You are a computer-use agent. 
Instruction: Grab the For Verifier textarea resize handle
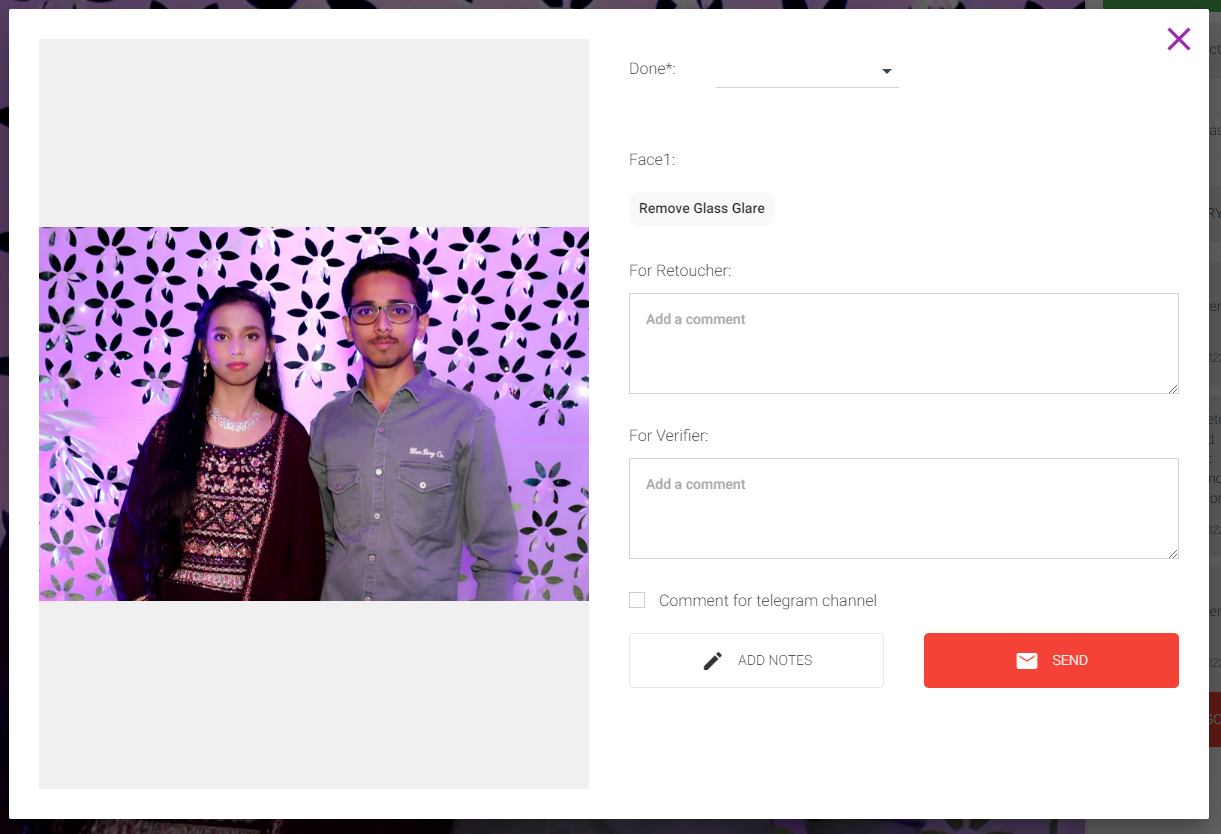pyautogui.click(x=1173, y=553)
